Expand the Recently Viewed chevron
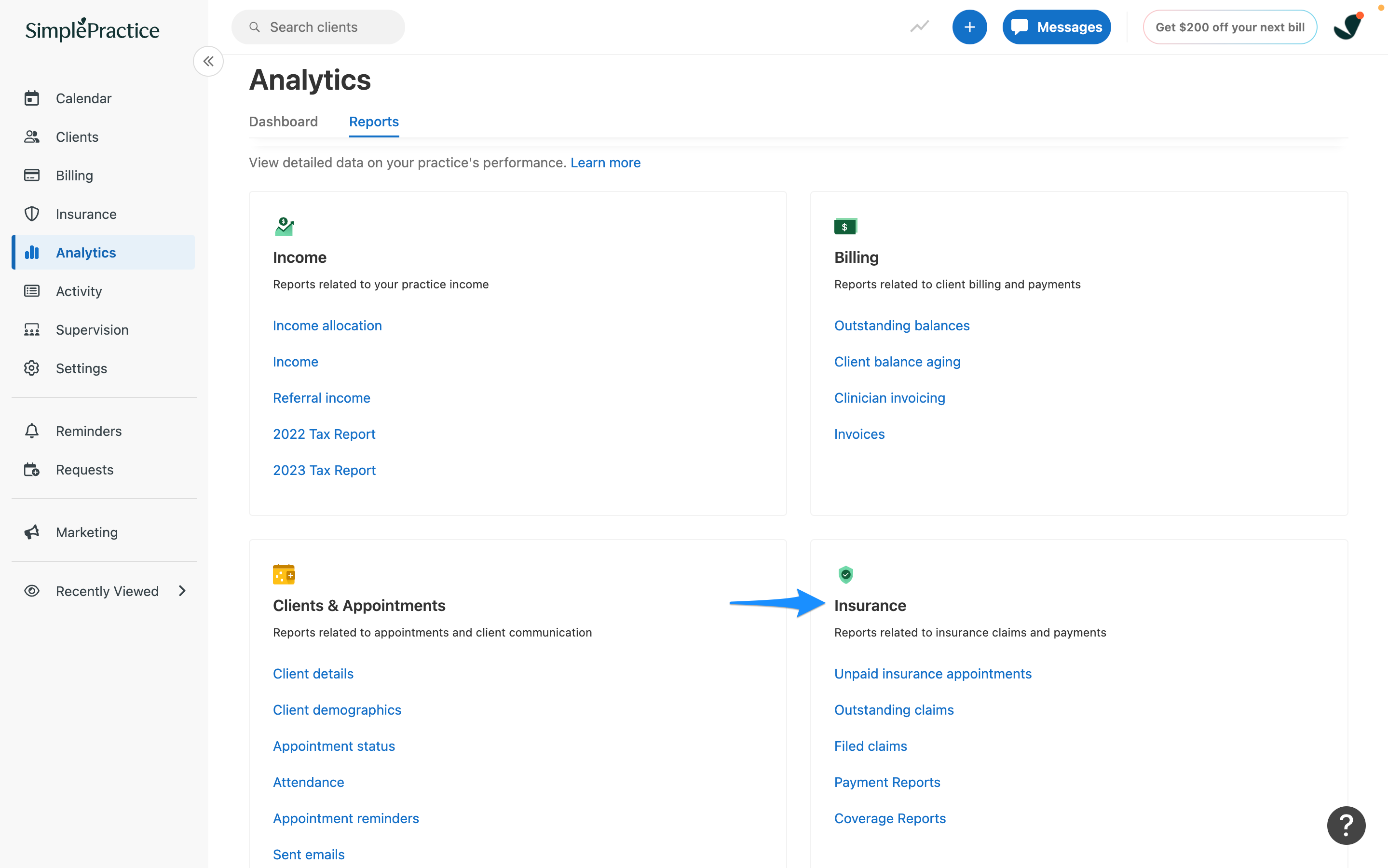Image resolution: width=1388 pixels, height=868 pixels. 182,591
